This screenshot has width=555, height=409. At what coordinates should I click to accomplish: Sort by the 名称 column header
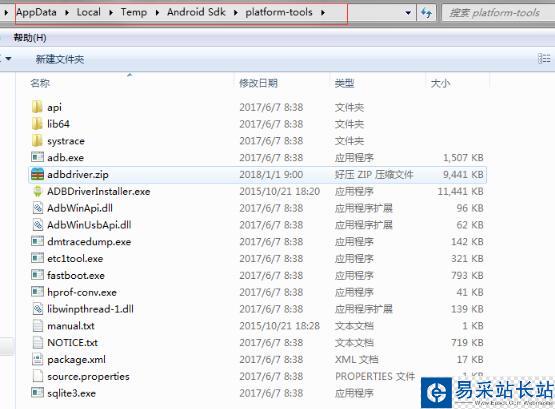40,83
